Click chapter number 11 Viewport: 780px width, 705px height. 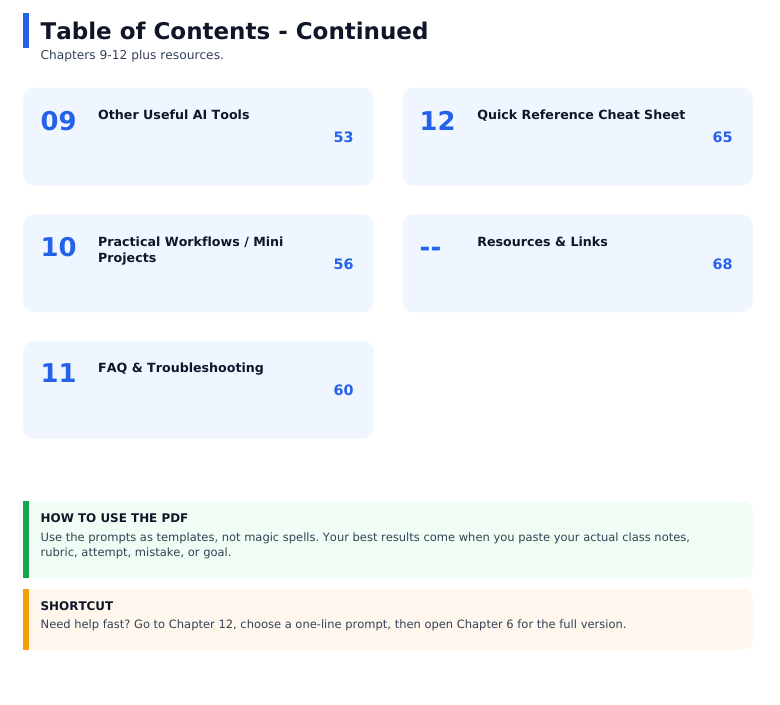pos(58,373)
